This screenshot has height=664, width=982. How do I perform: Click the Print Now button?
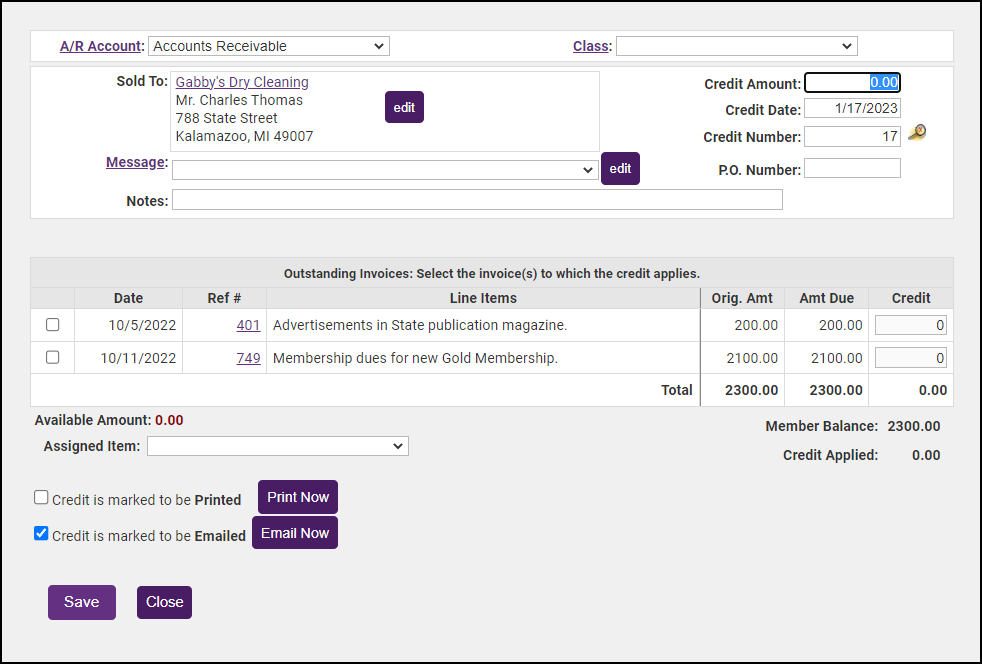(298, 497)
